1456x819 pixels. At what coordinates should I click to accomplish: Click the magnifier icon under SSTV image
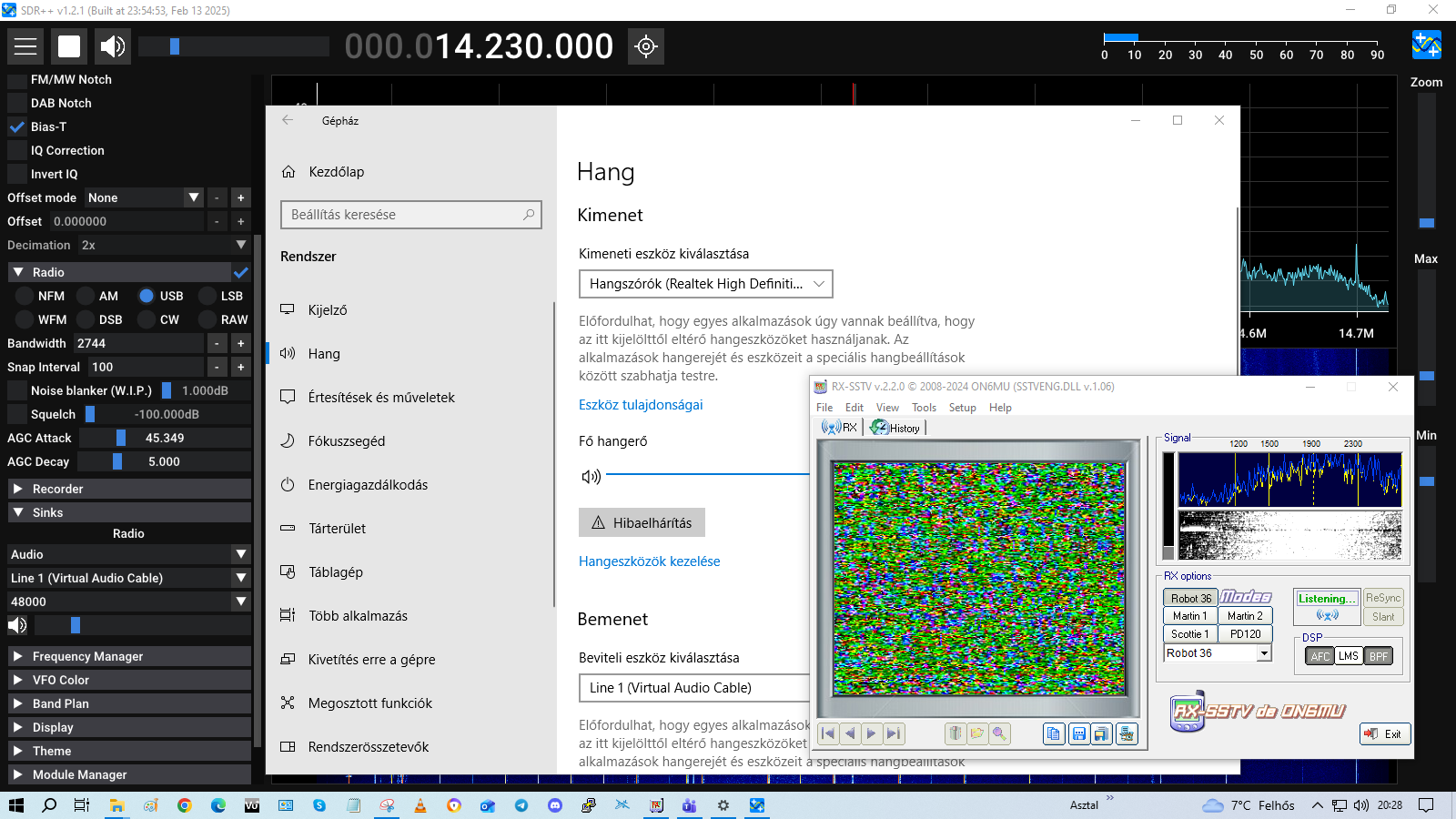pyautogui.click(x=999, y=733)
